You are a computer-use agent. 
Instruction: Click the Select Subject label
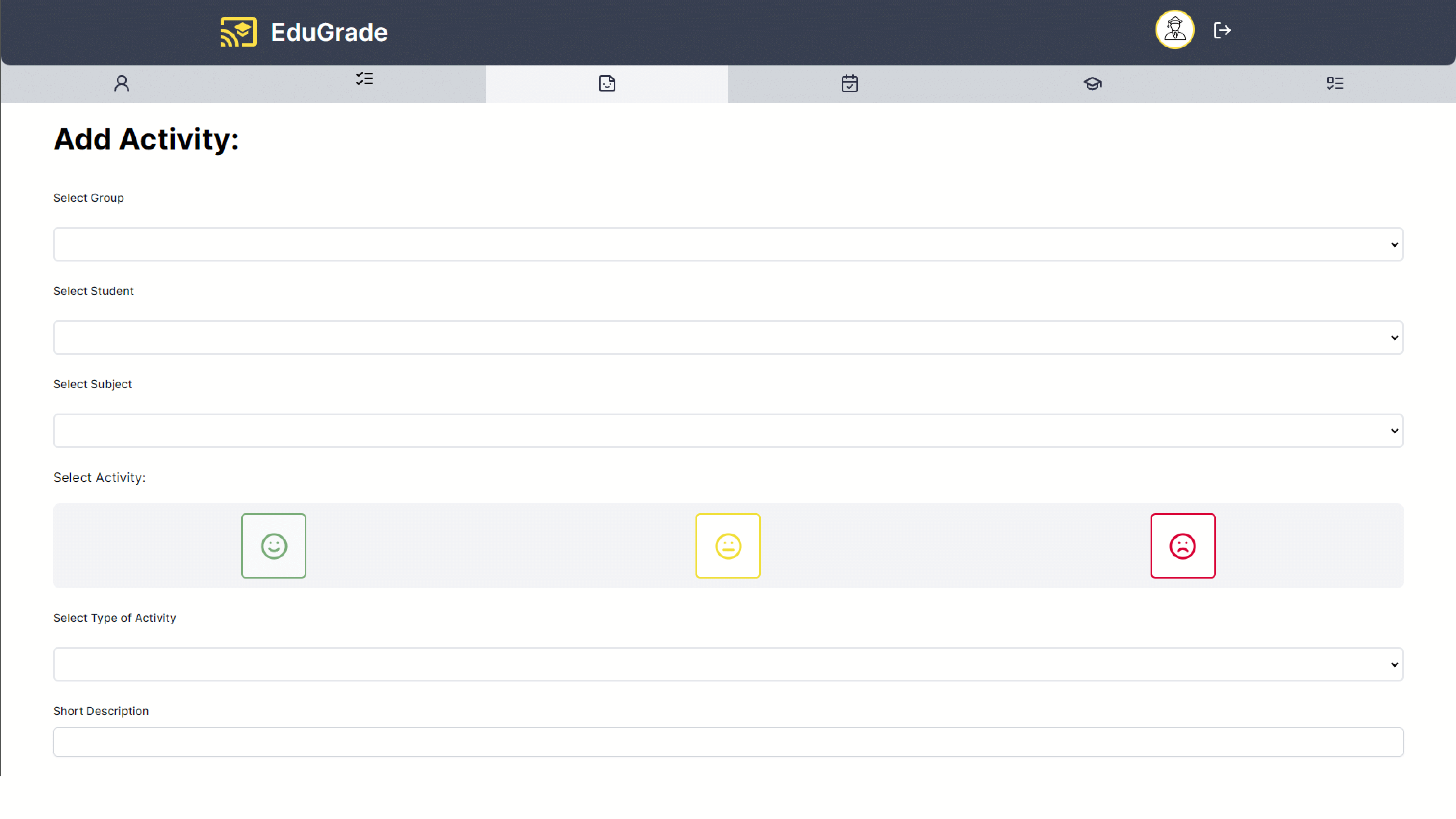pos(92,384)
